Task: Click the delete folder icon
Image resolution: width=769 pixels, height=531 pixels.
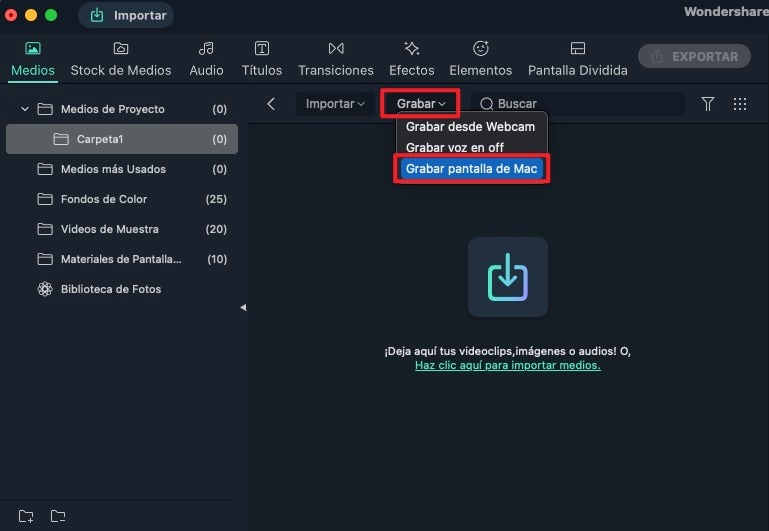Action: (58, 516)
